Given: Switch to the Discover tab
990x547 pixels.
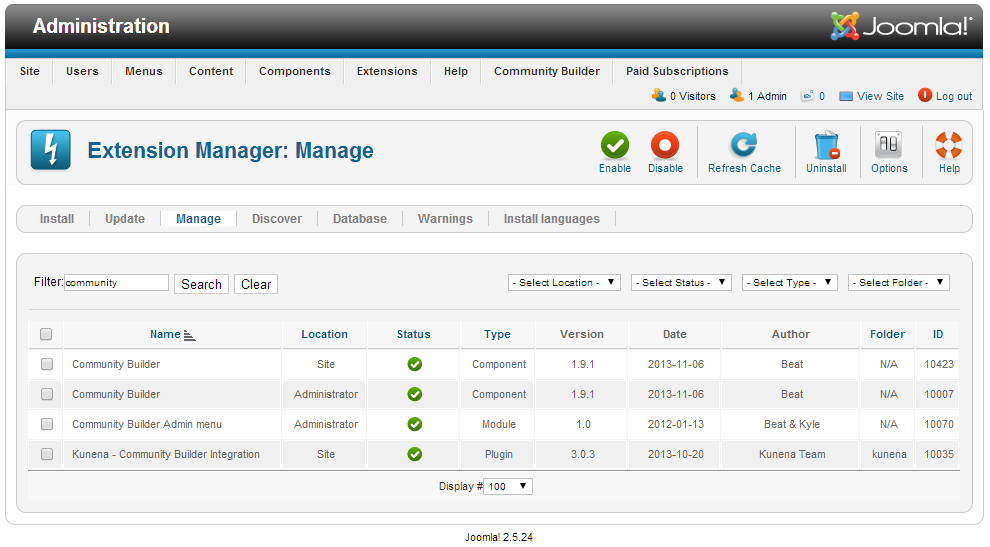Looking at the screenshot, I should (277, 219).
